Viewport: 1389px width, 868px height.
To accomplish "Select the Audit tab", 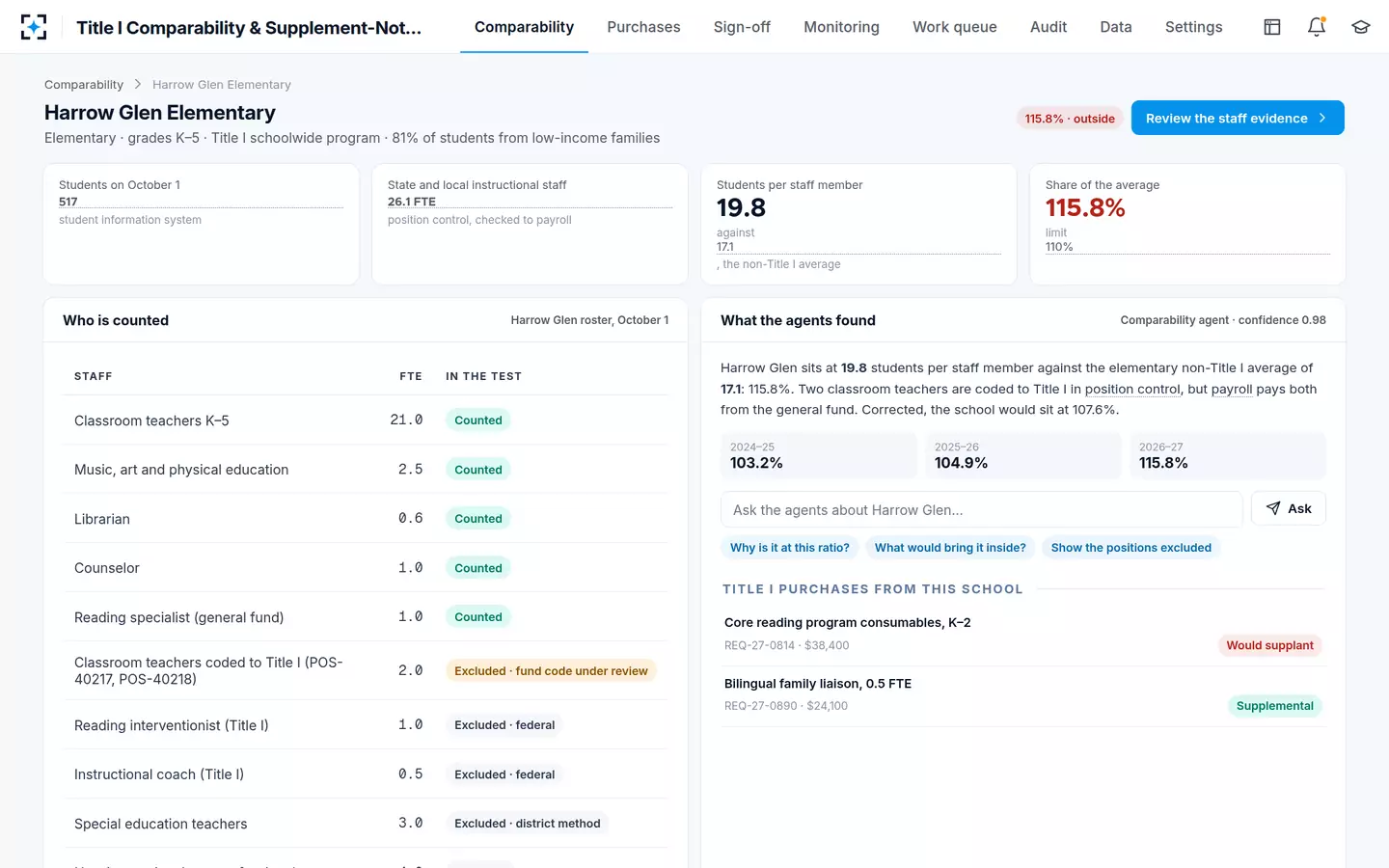I will coord(1049,27).
